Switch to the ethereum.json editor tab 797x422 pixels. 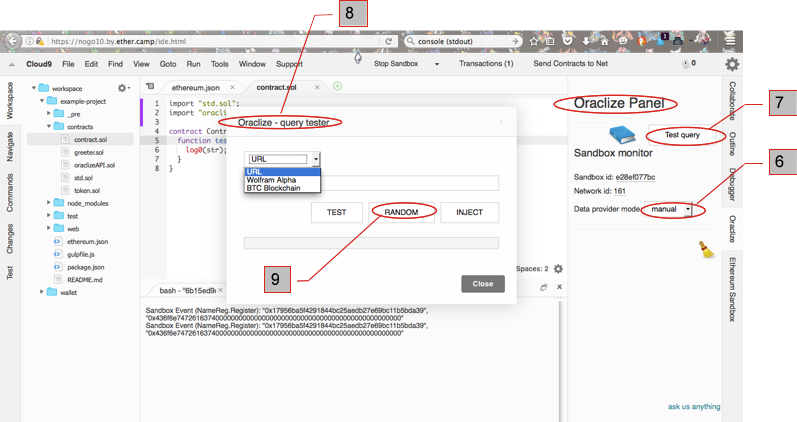point(195,87)
